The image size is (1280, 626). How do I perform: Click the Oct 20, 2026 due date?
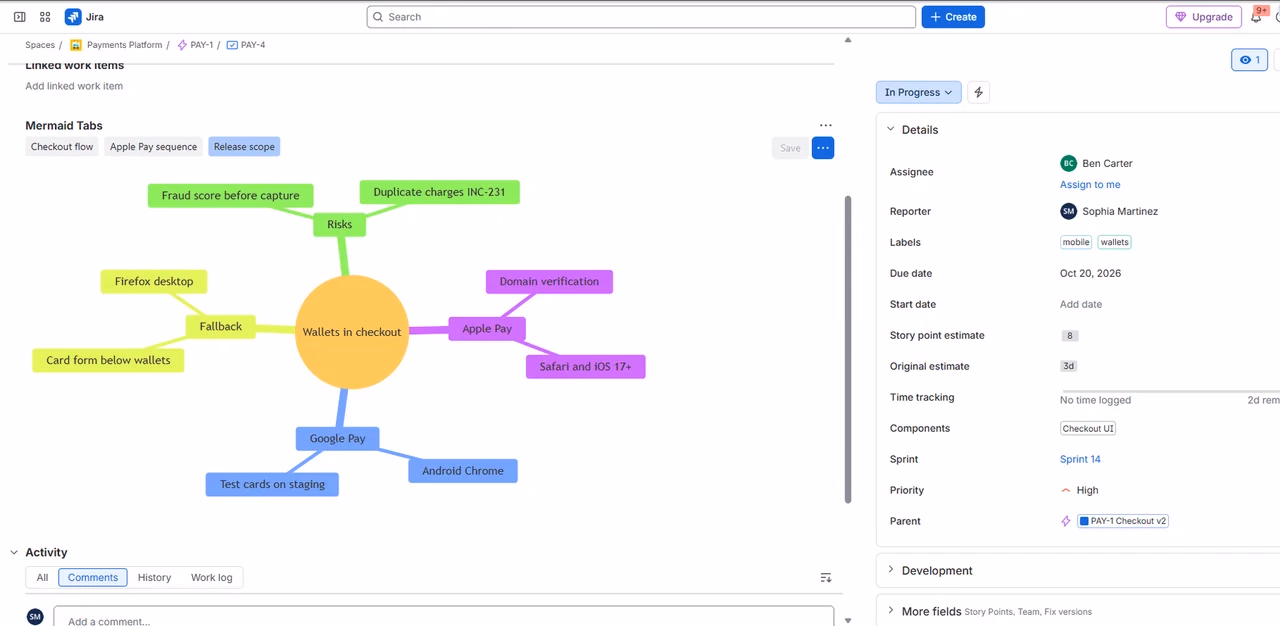(1090, 273)
